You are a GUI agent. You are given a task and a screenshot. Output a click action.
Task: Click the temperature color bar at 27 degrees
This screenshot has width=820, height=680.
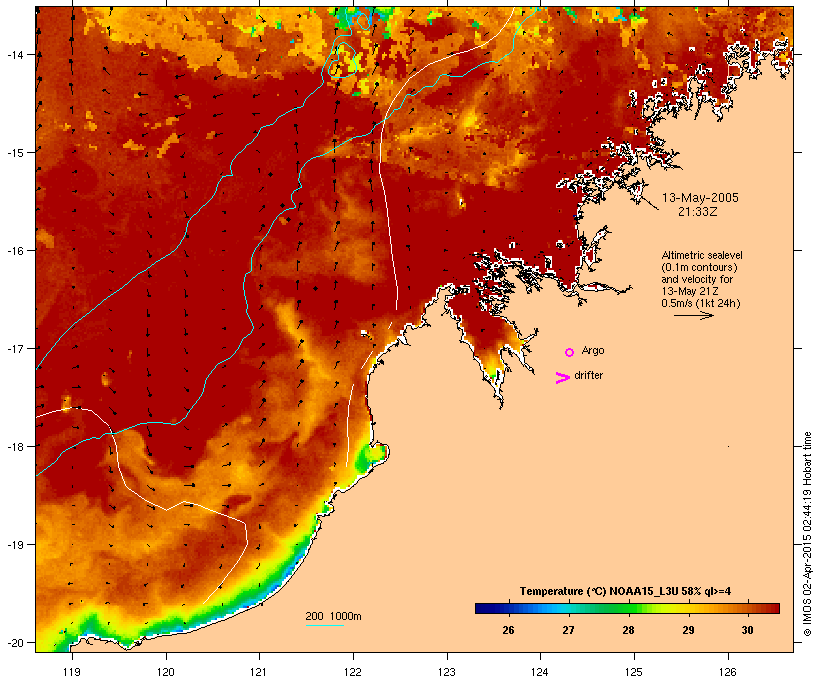[x=568, y=608]
